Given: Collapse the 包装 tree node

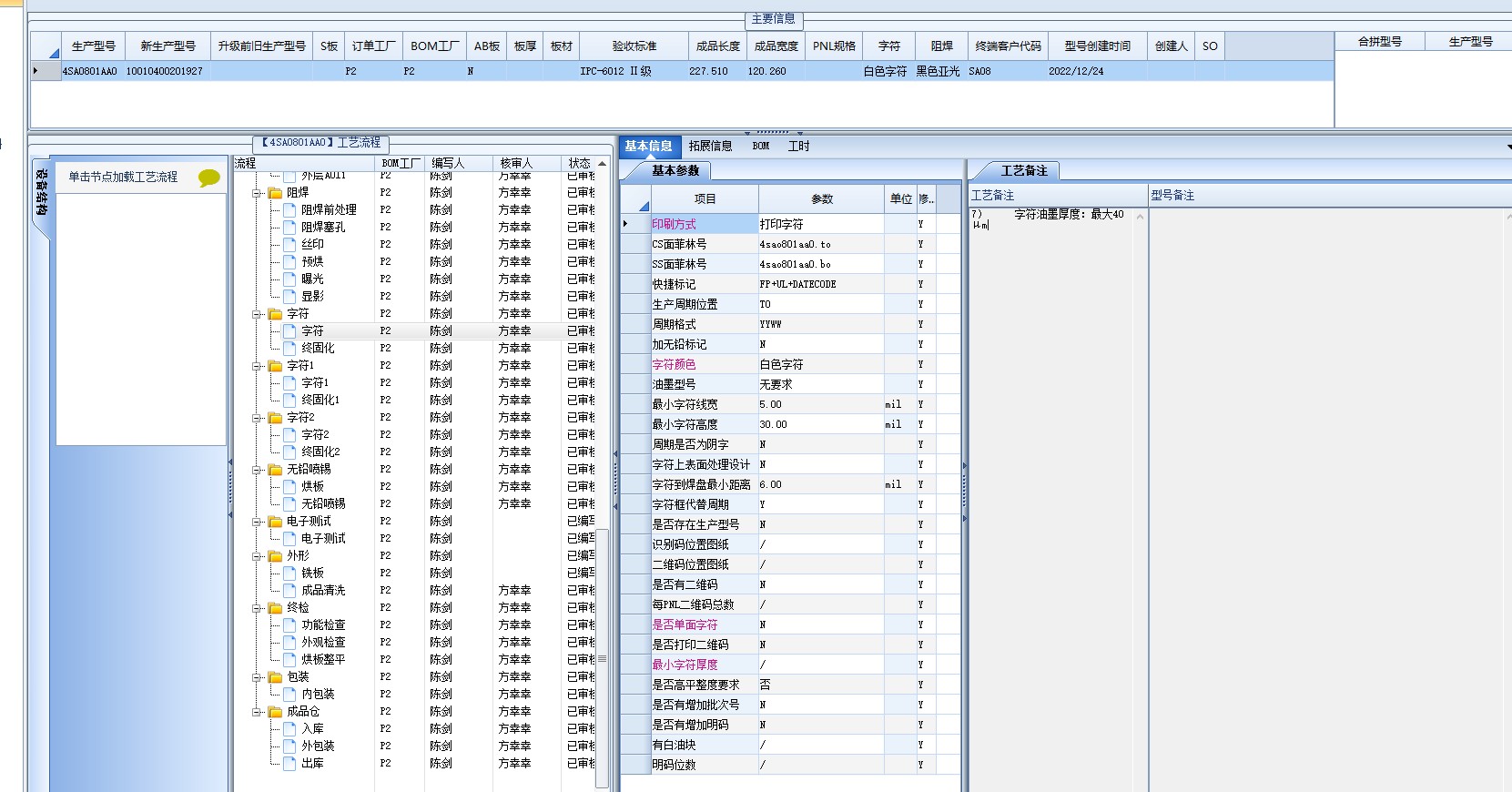Looking at the screenshot, I should [257, 677].
